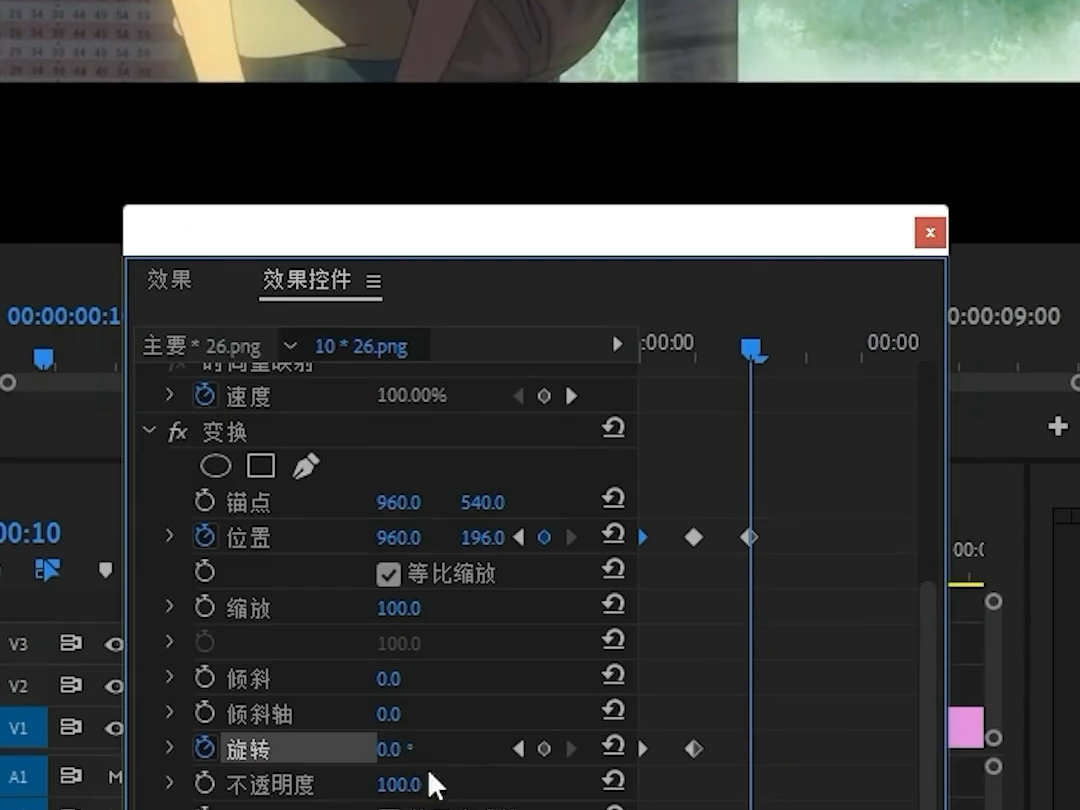
Task: Edit the 锚点 value 960.0
Action: (398, 501)
